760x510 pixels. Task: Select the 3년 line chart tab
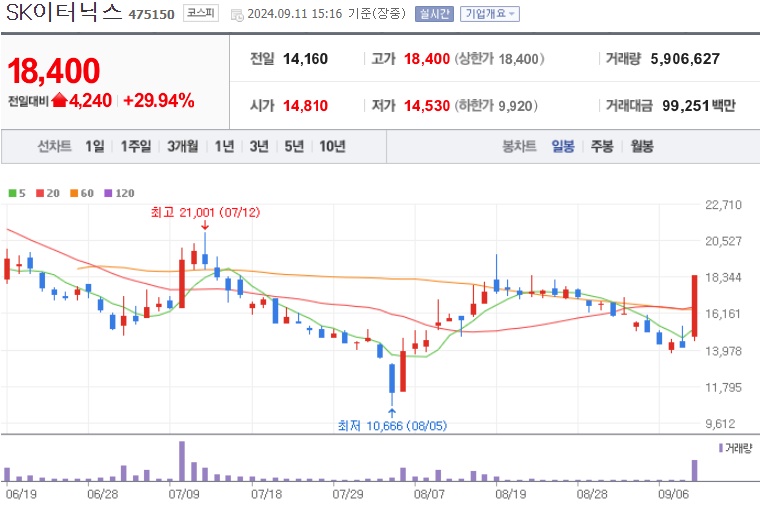pos(259,146)
